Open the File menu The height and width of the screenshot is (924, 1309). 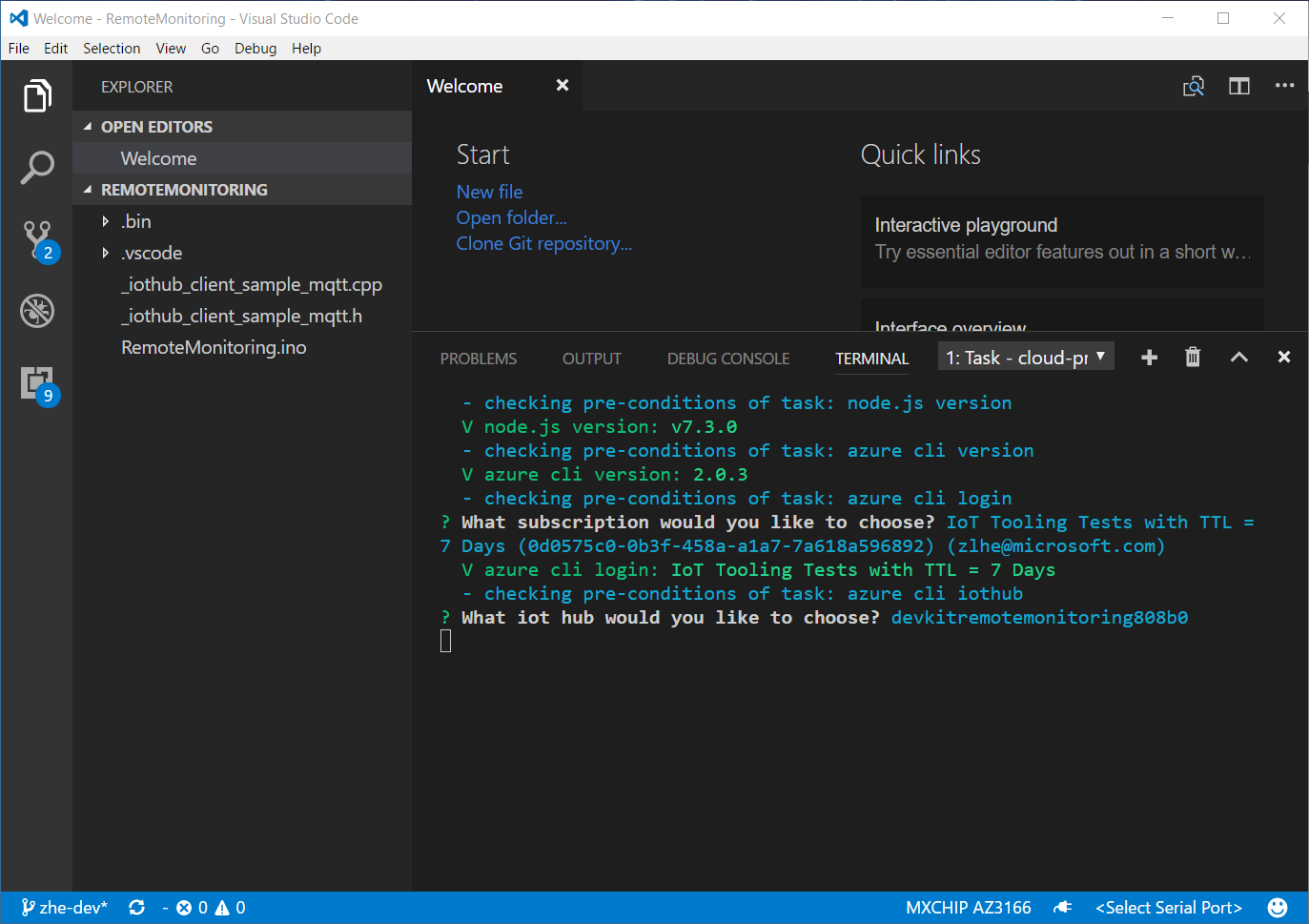click(19, 49)
